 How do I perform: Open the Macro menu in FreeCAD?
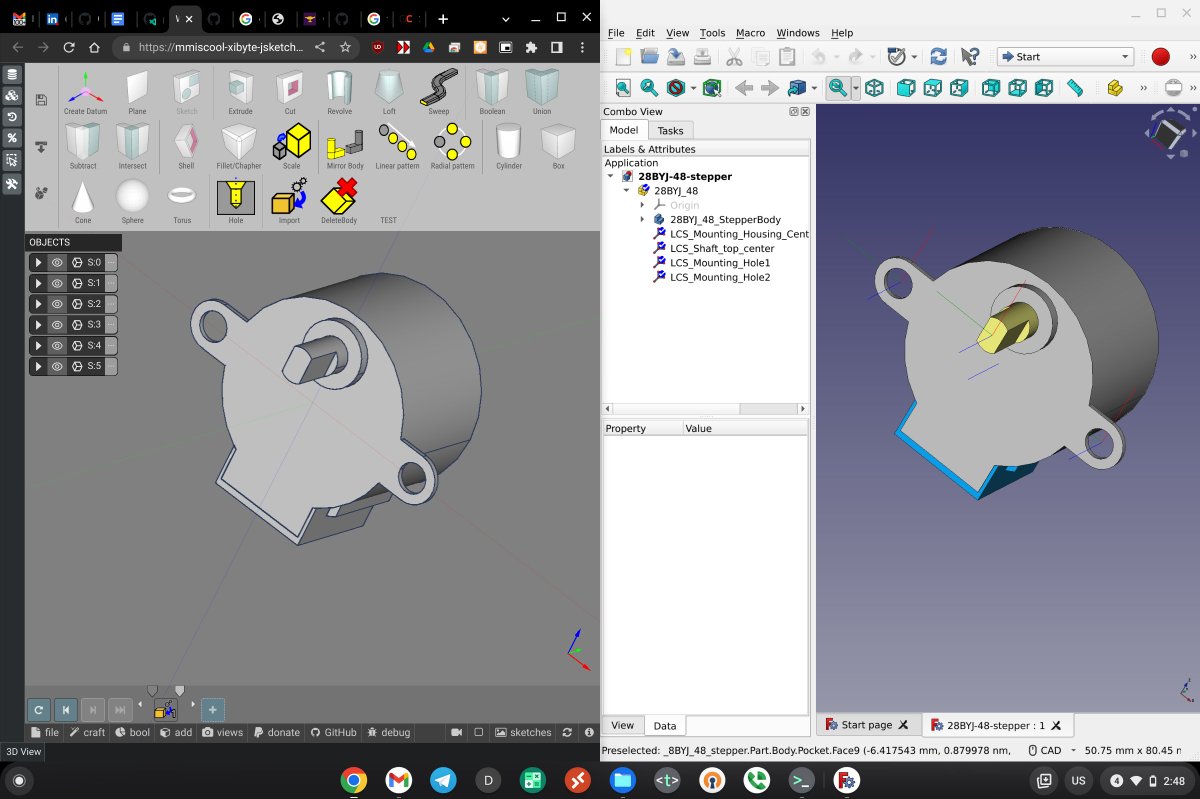coord(750,33)
